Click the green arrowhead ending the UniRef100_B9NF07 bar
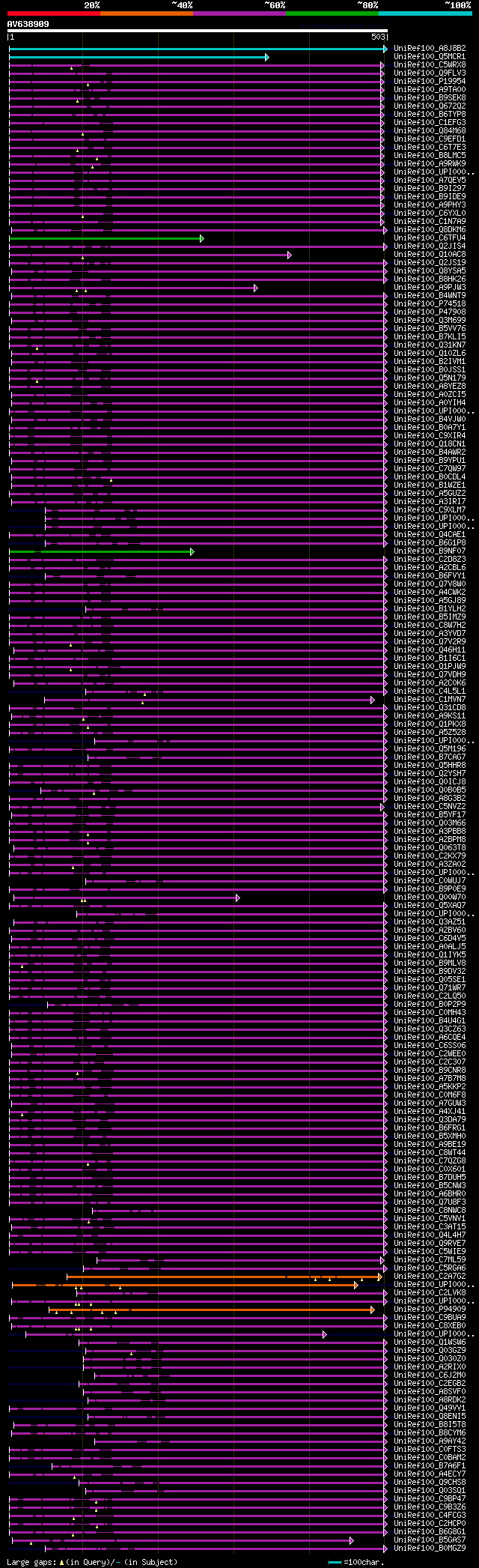Image resolution: width=479 pixels, height=1568 pixels. pos(192,551)
